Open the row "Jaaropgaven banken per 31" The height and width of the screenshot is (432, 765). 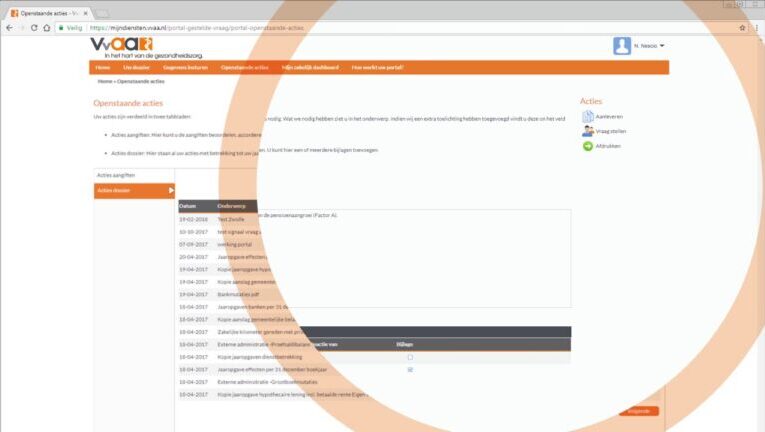point(253,307)
